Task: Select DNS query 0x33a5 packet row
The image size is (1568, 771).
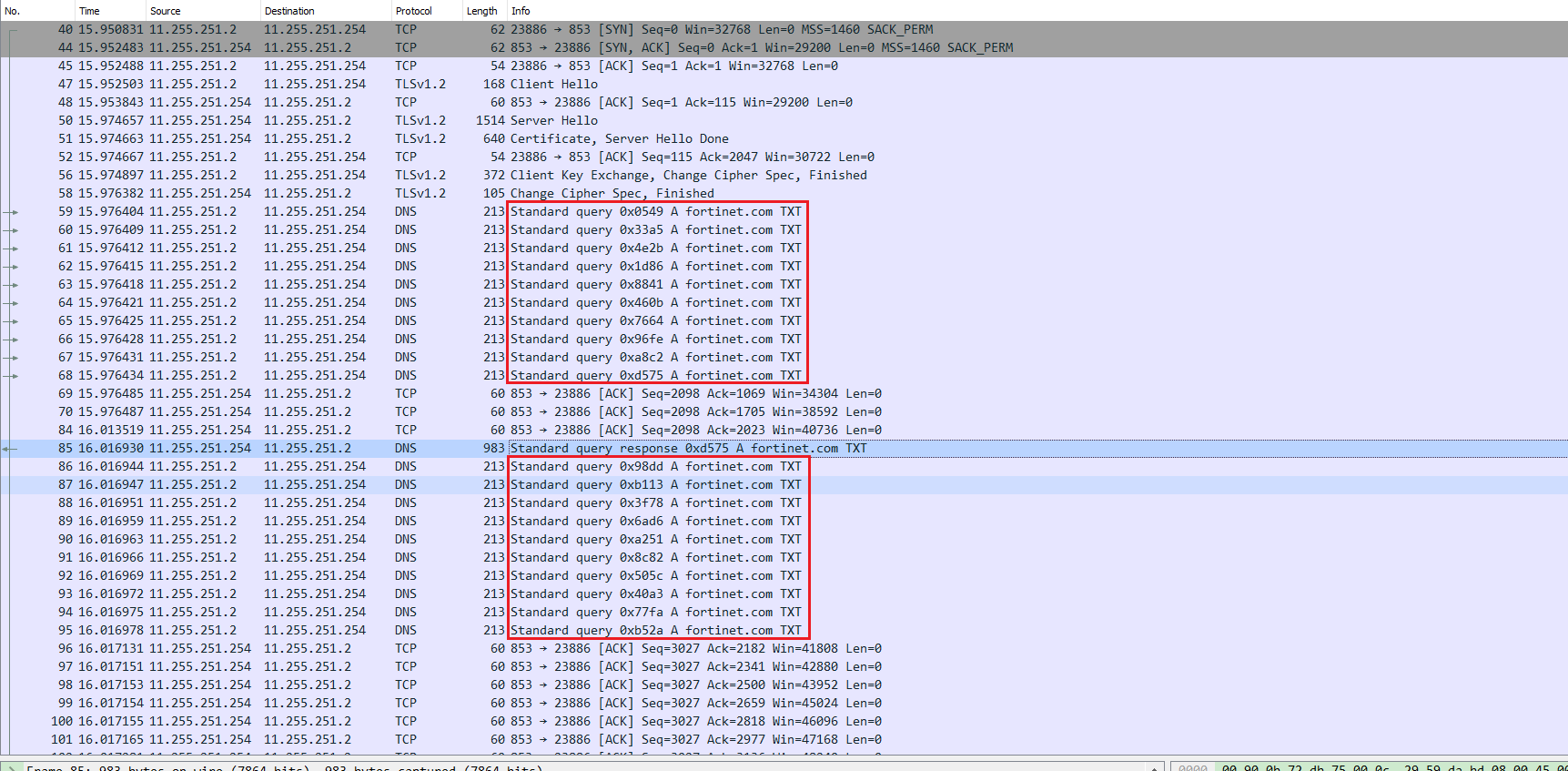Action: tap(784, 229)
